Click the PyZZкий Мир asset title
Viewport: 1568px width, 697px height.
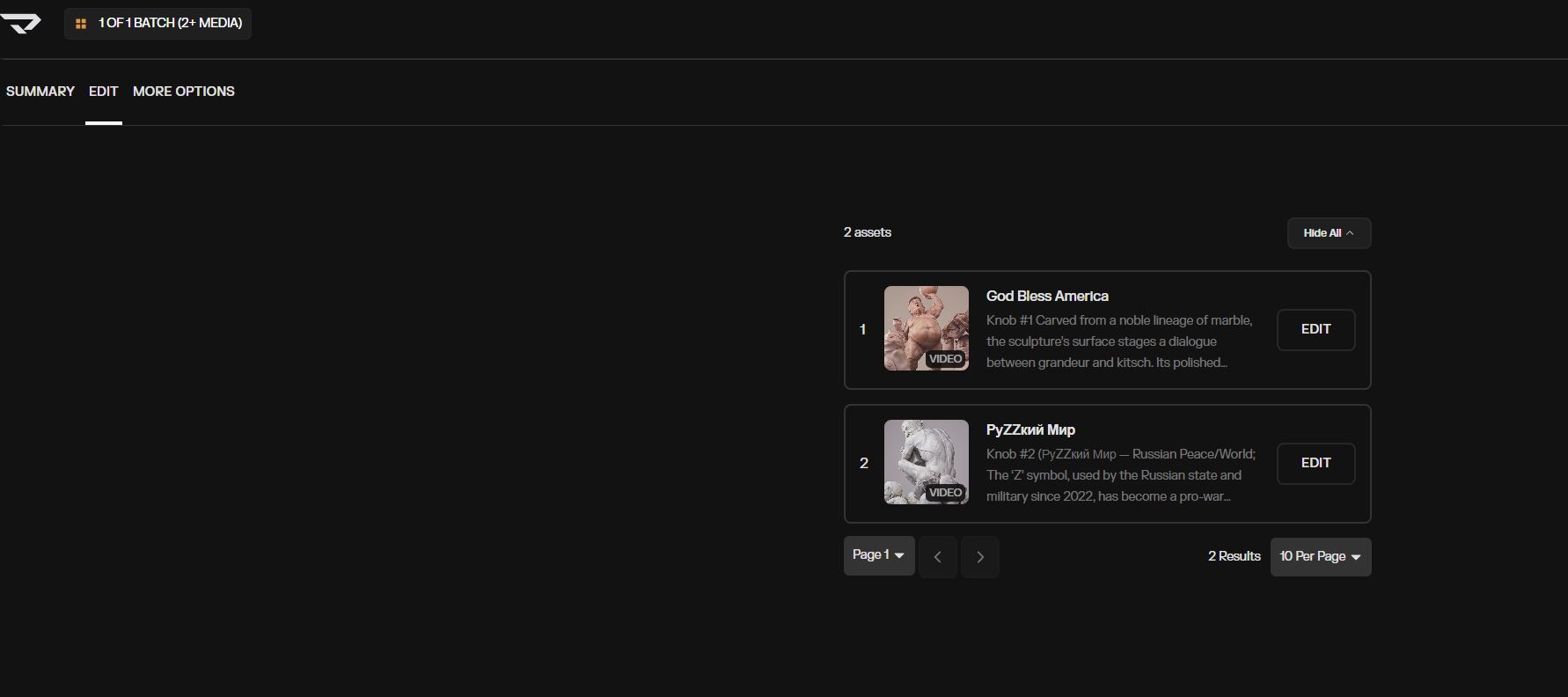click(1030, 430)
